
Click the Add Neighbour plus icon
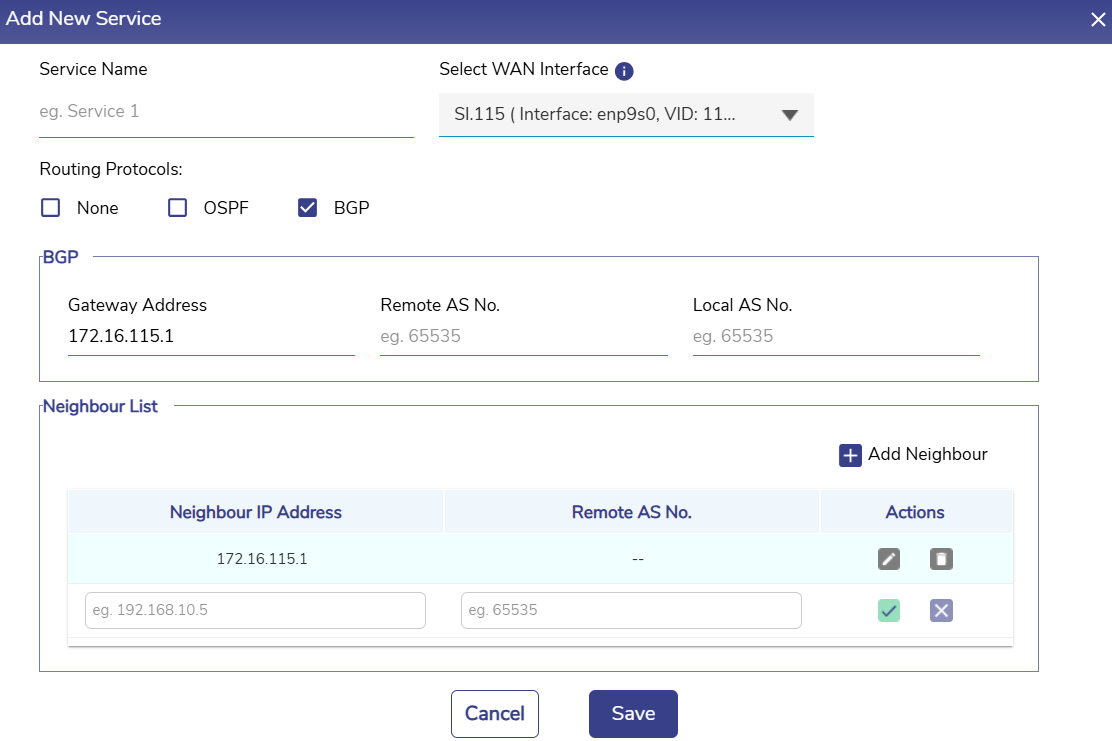click(850, 455)
